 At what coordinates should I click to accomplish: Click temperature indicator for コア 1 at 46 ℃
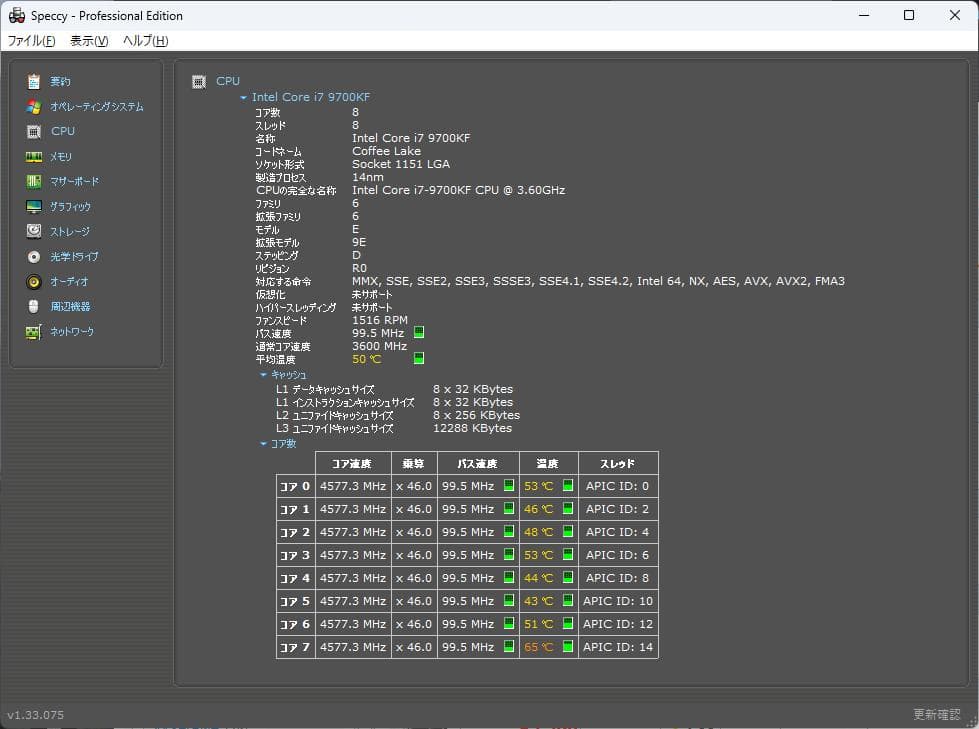pyautogui.click(x=568, y=508)
